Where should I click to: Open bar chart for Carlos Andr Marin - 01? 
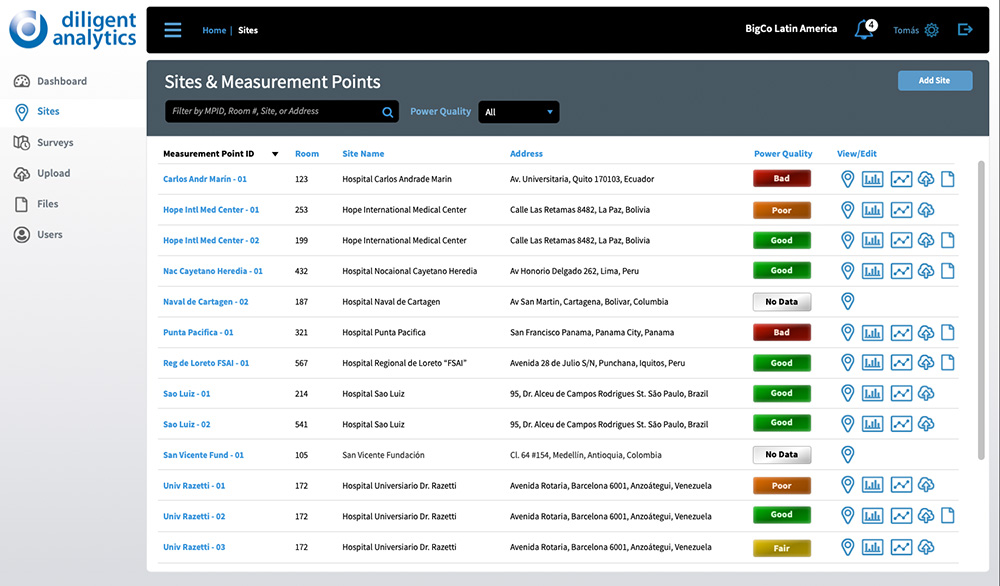pyautogui.click(x=872, y=179)
